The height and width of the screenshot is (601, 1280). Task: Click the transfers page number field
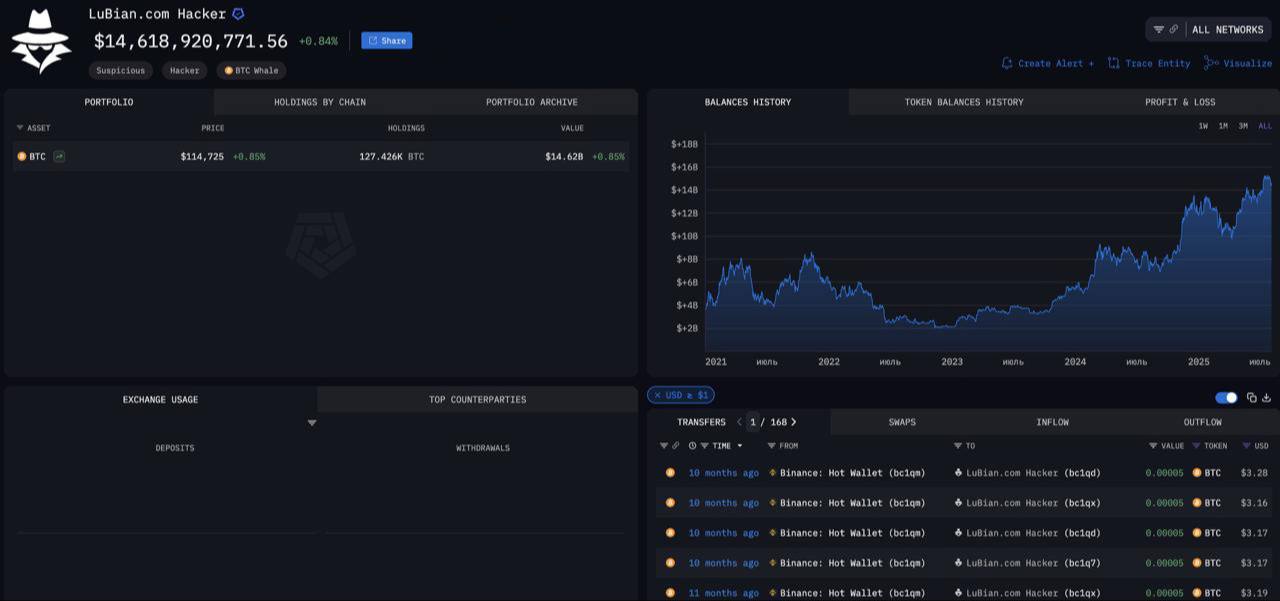click(753, 422)
